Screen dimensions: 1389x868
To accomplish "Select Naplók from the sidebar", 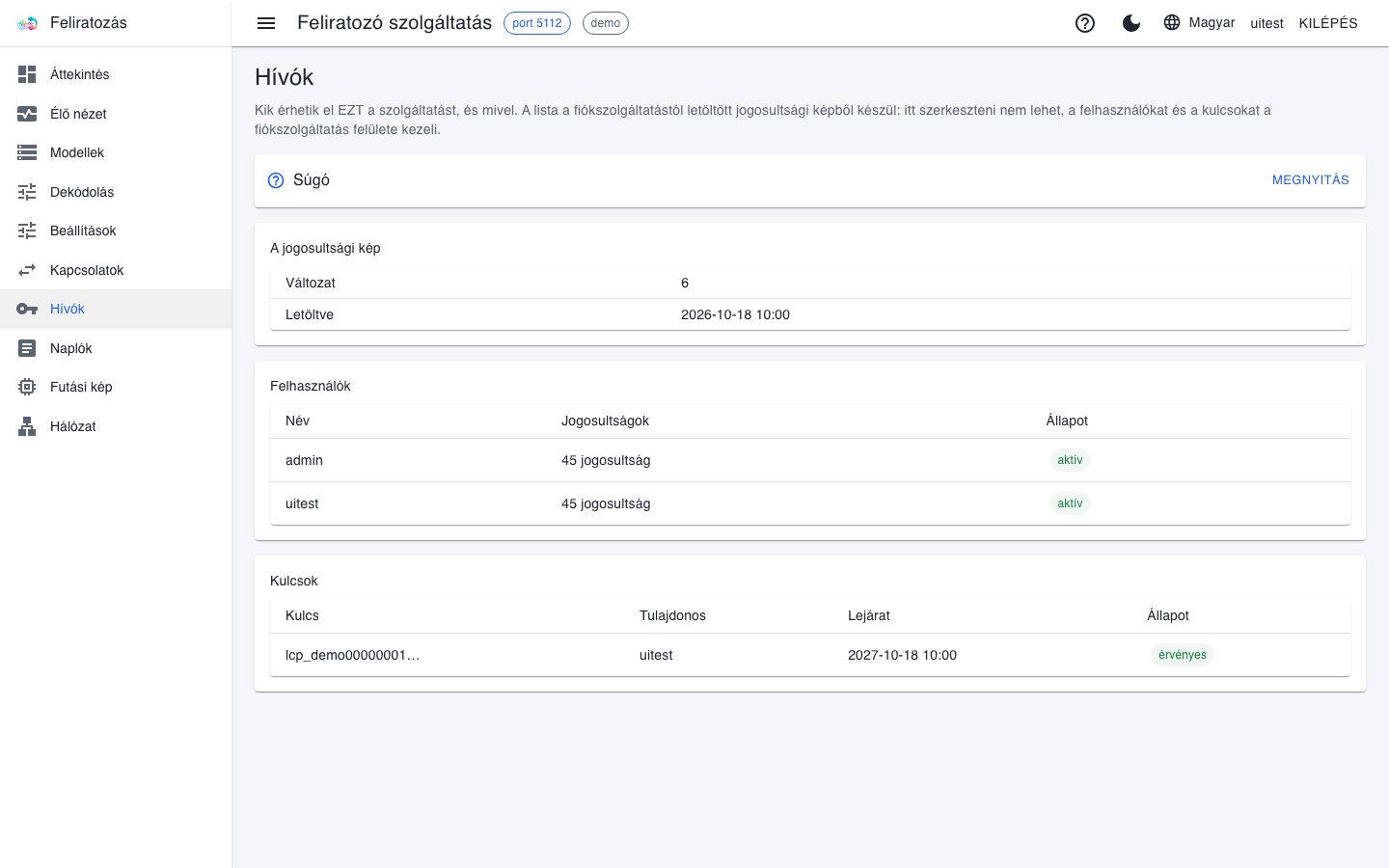I will coord(116,348).
